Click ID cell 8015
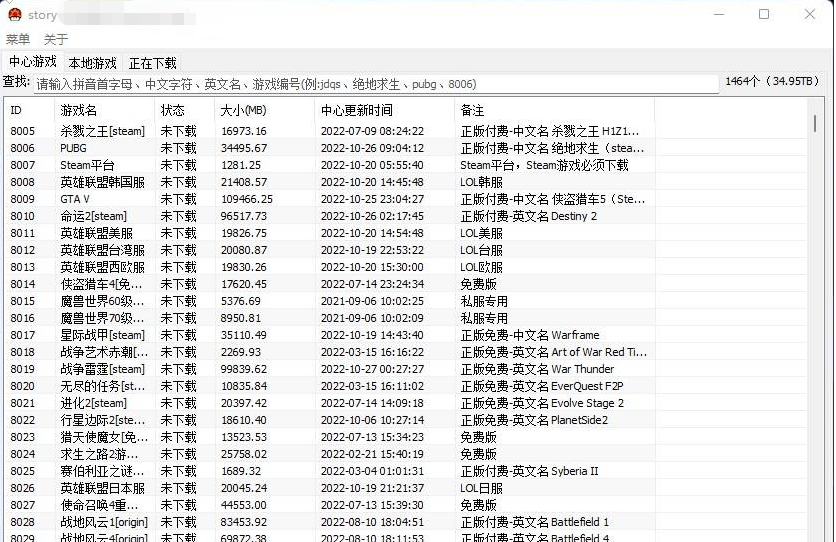Image resolution: width=836 pixels, height=542 pixels. pos(22,301)
